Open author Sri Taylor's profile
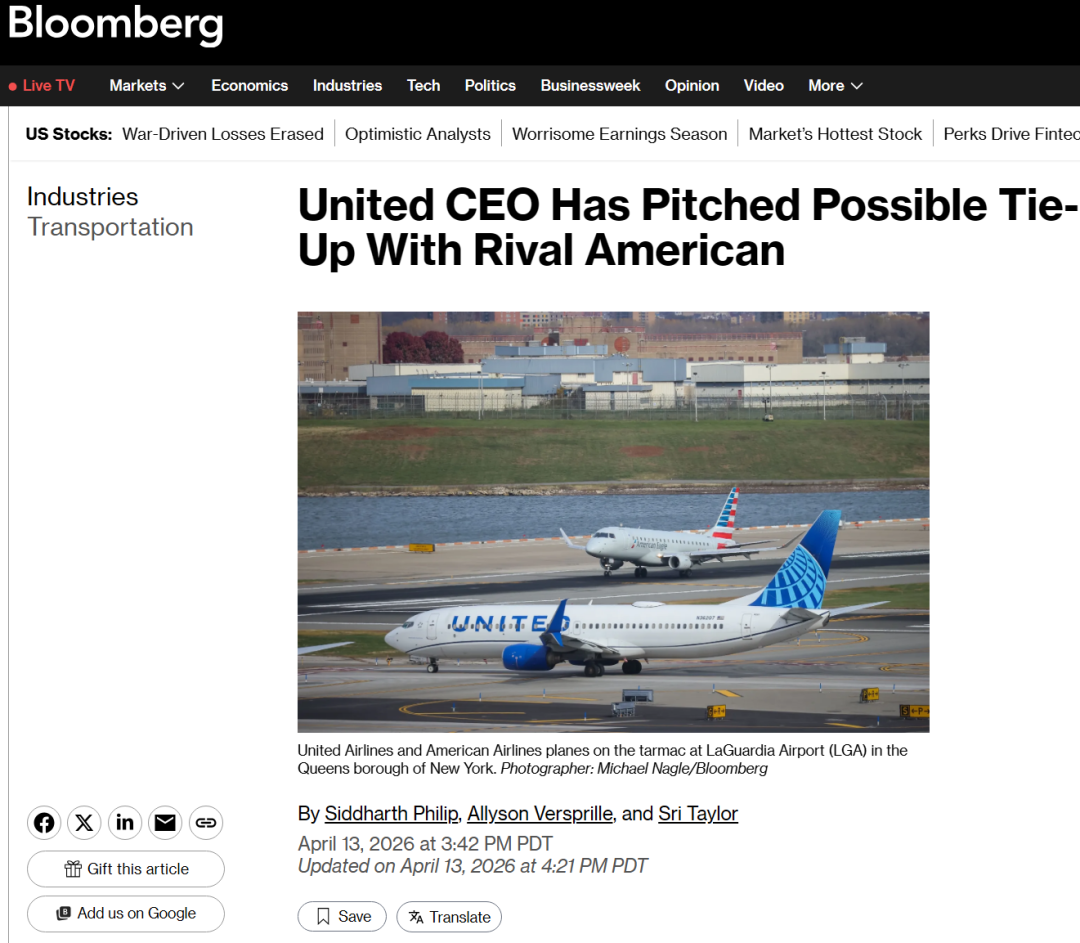This screenshot has height=943, width=1080. 698,814
